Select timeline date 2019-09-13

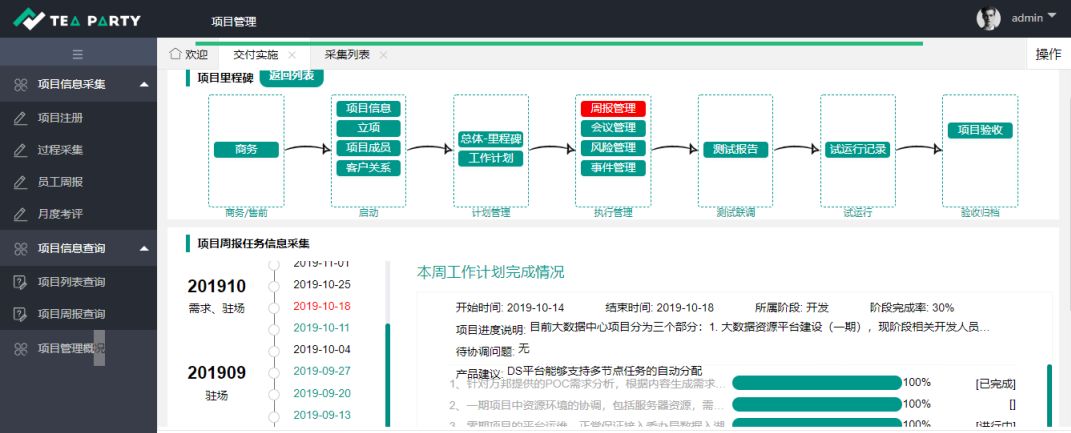click(x=322, y=415)
